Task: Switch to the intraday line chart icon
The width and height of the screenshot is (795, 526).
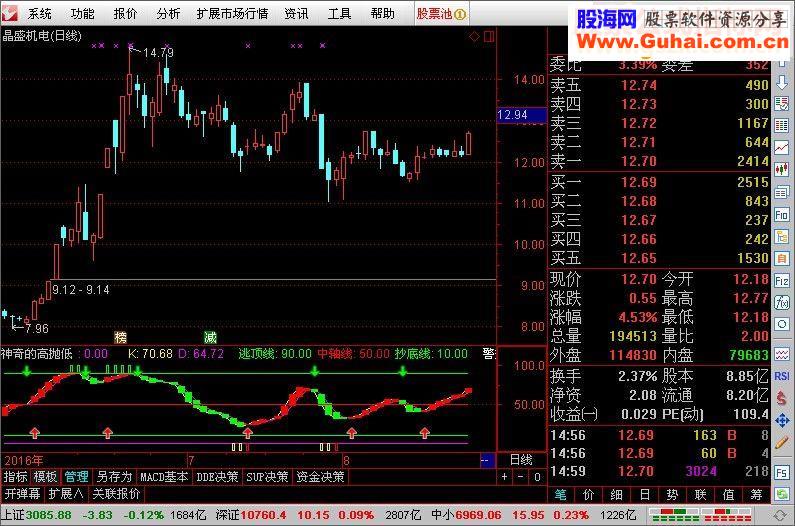Action: [782, 147]
